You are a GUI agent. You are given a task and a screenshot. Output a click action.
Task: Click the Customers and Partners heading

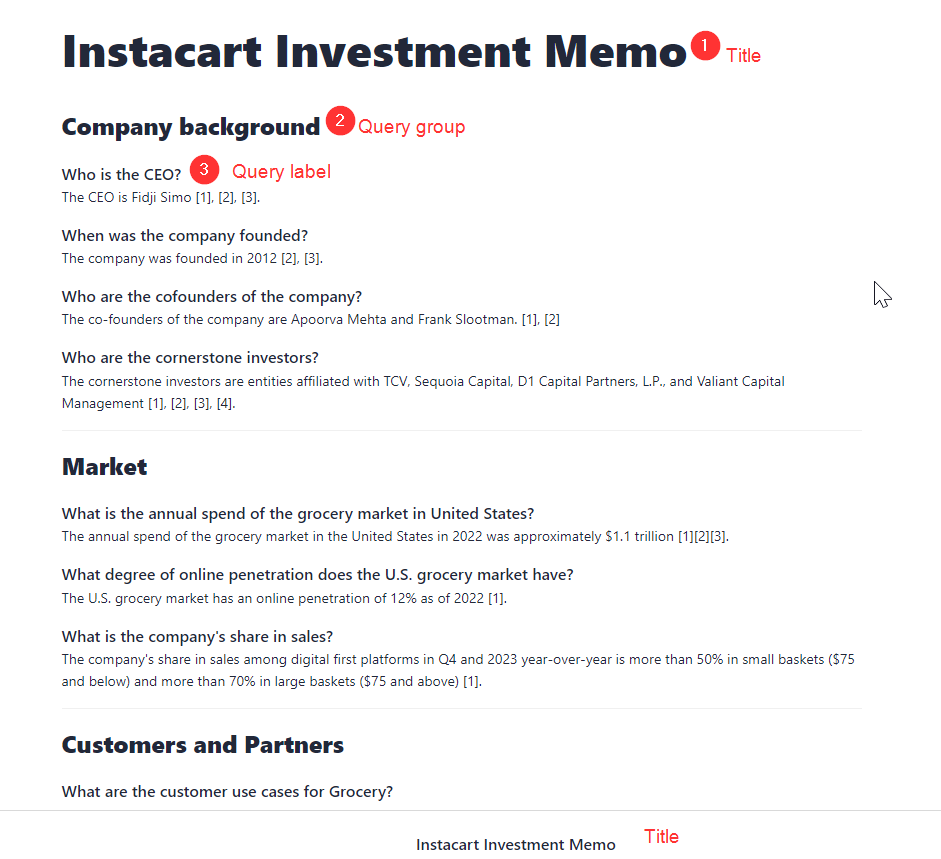(x=202, y=745)
